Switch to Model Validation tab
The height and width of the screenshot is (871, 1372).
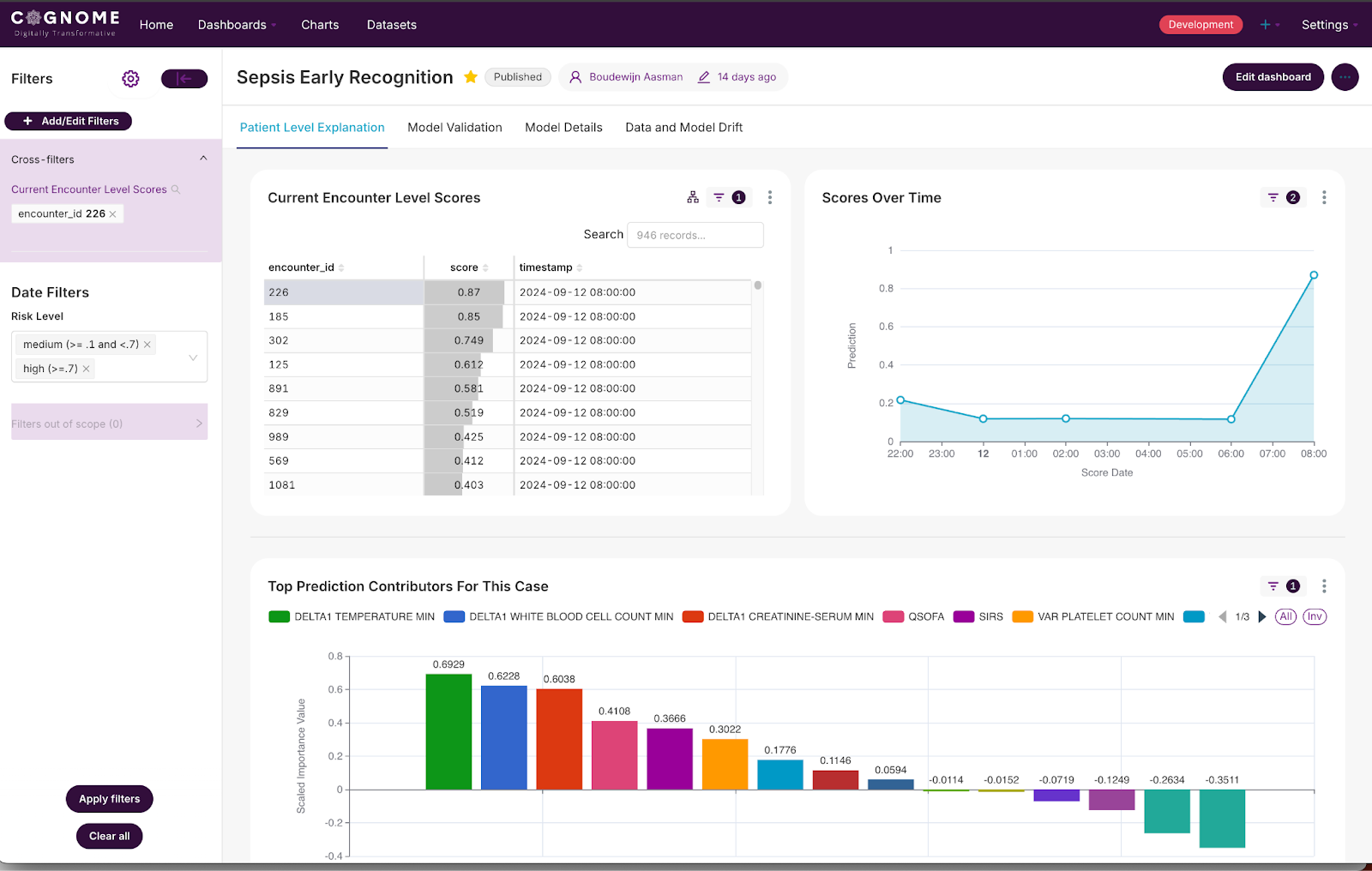pos(454,127)
